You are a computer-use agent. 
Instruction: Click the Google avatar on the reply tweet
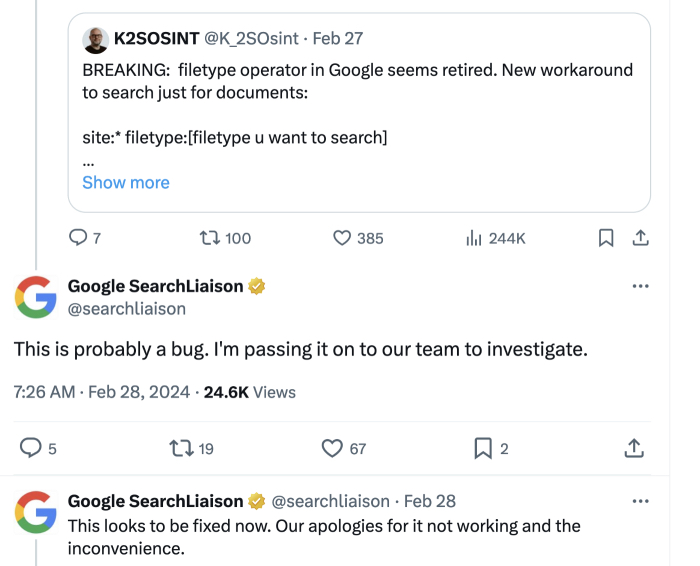click(x=35, y=511)
